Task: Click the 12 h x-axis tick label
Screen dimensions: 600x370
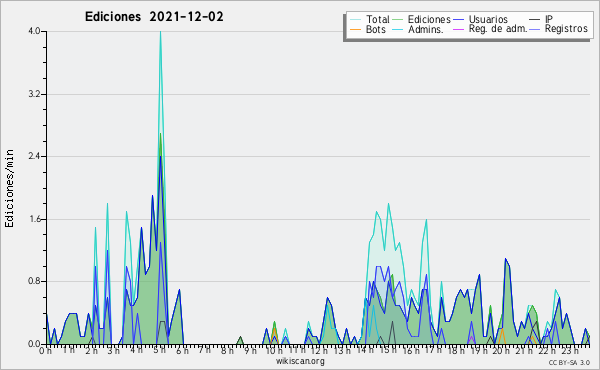Action: tap(318, 350)
